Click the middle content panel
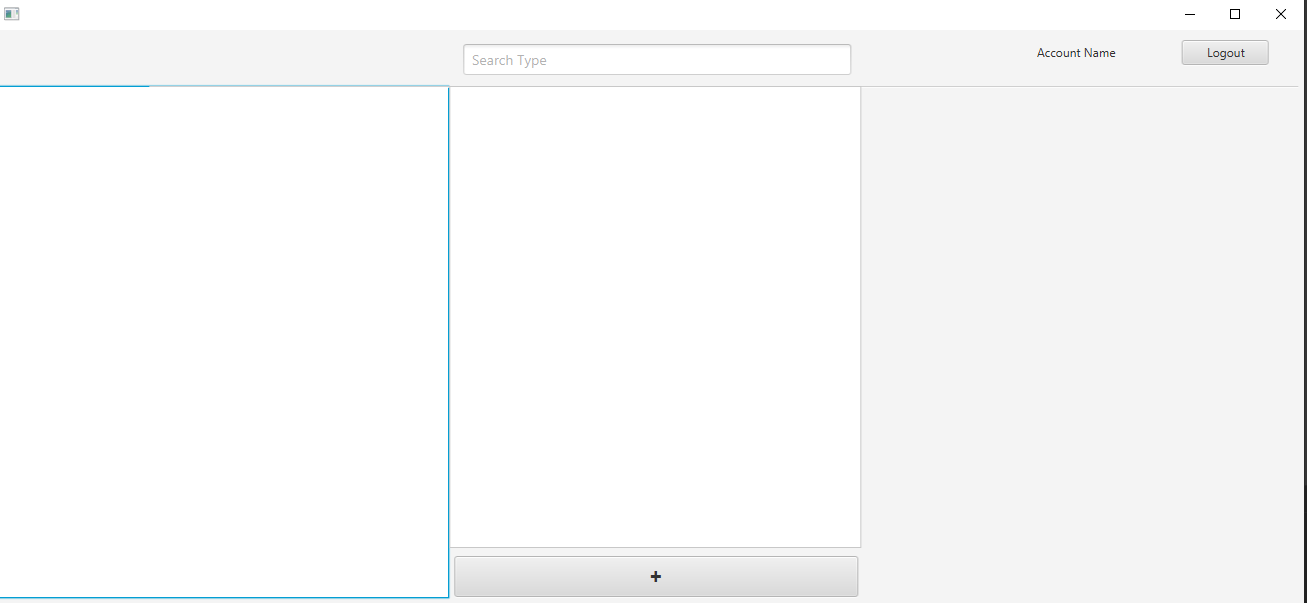The height and width of the screenshot is (603, 1307). (655, 318)
